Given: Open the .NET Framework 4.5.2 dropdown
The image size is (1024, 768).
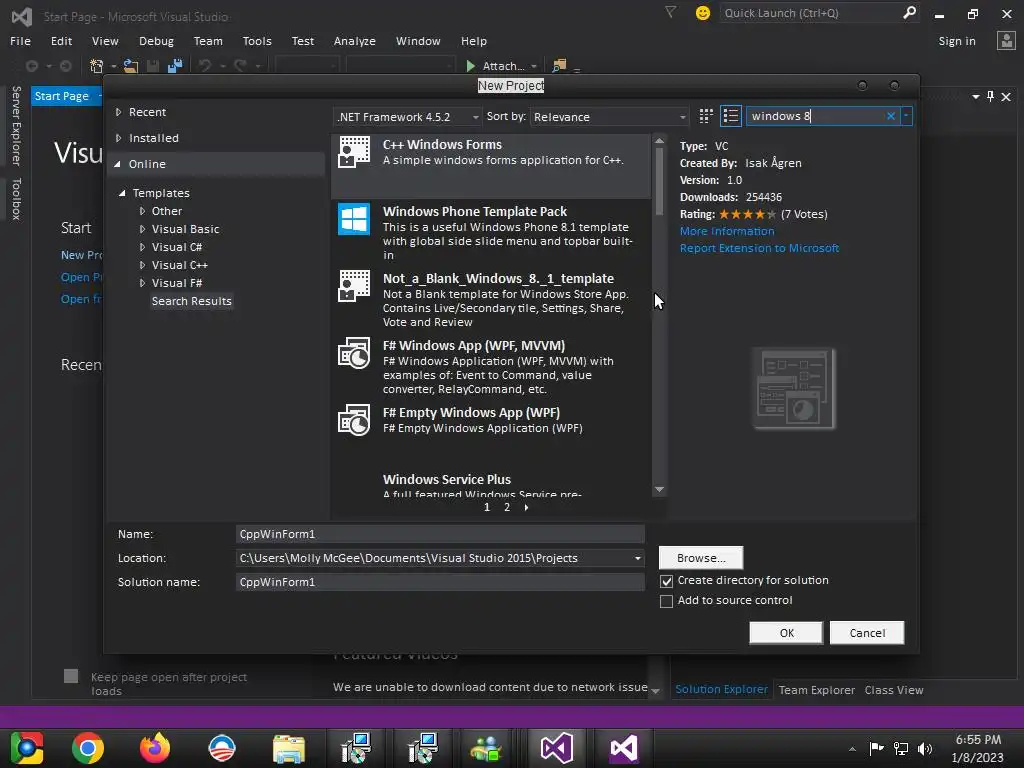Looking at the screenshot, I should [x=408, y=117].
